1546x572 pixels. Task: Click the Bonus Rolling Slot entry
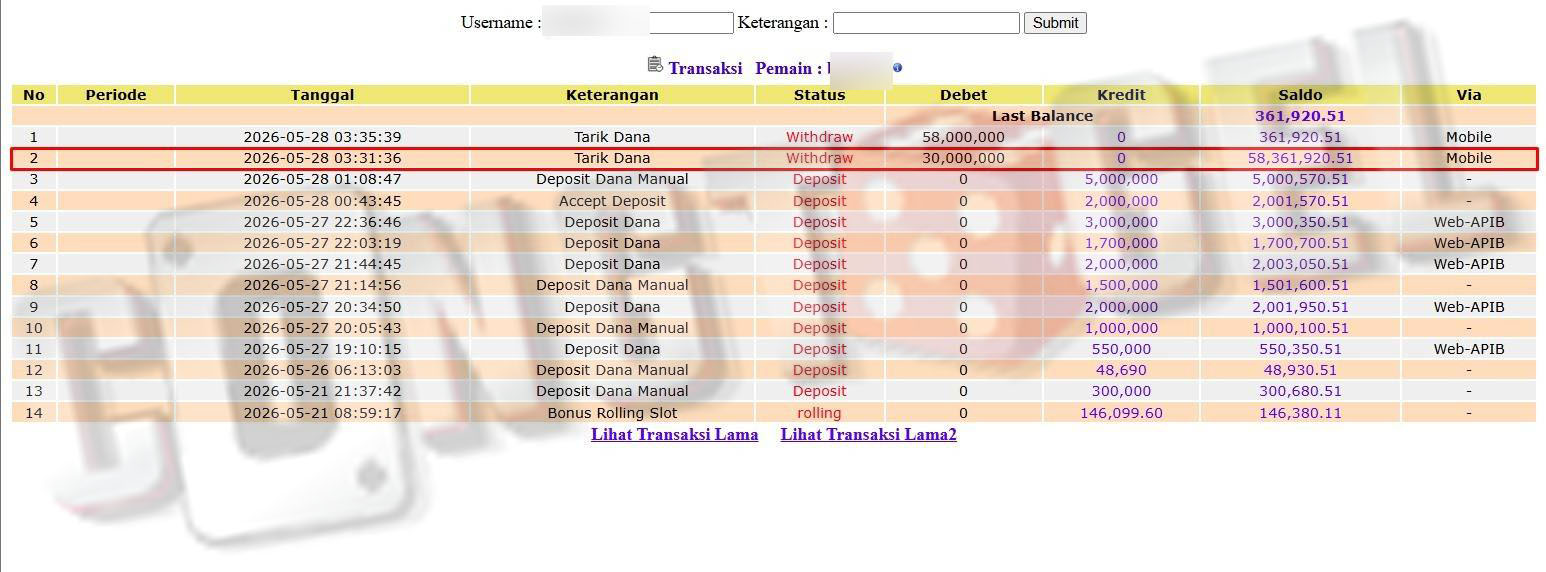coord(612,413)
